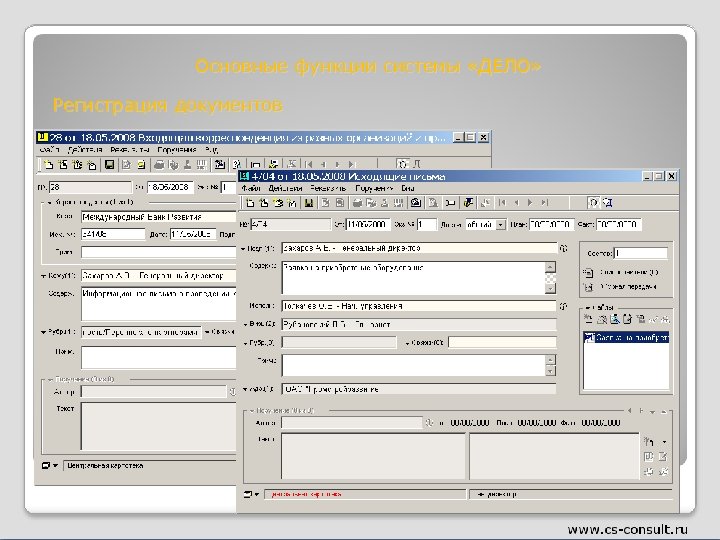Expand Рубр. arrow in back window
The height and width of the screenshot is (540, 720).
point(43,332)
